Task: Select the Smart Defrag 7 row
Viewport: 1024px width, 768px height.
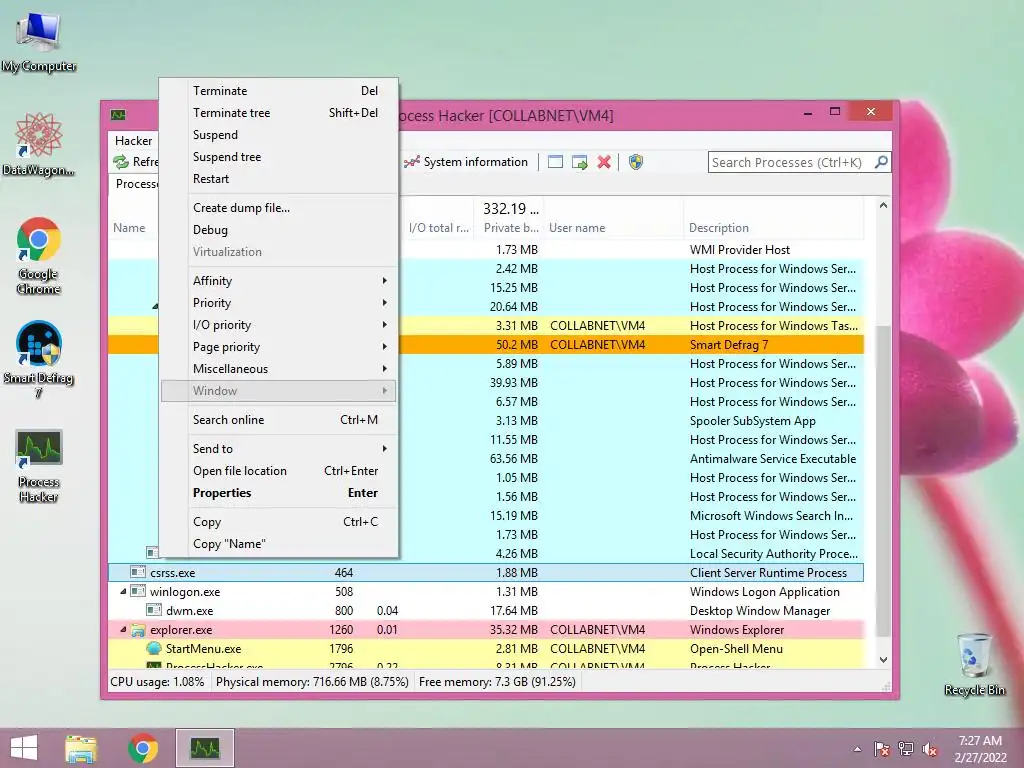Action: 486,344
